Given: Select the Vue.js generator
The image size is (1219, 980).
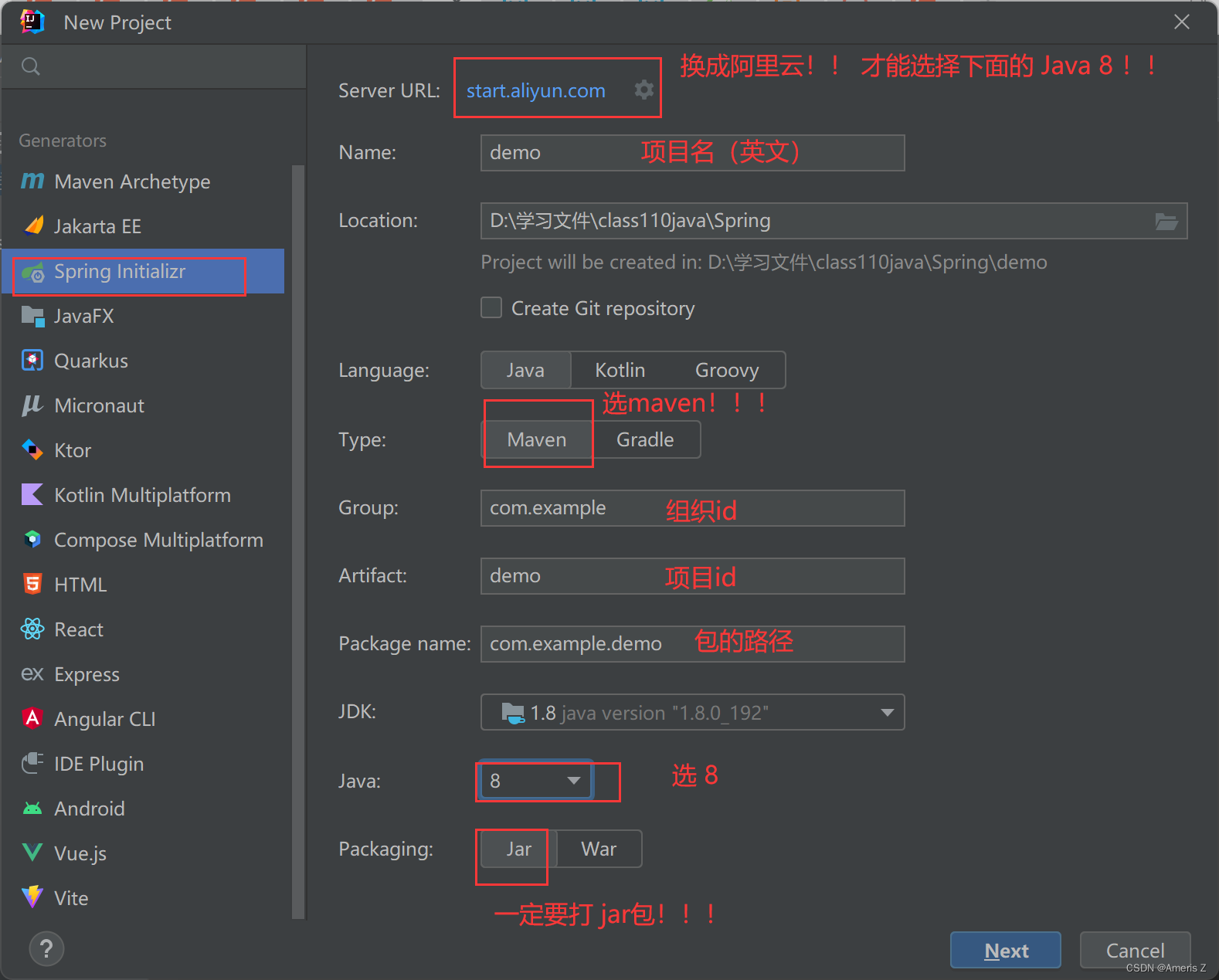Looking at the screenshot, I should [x=143, y=853].
